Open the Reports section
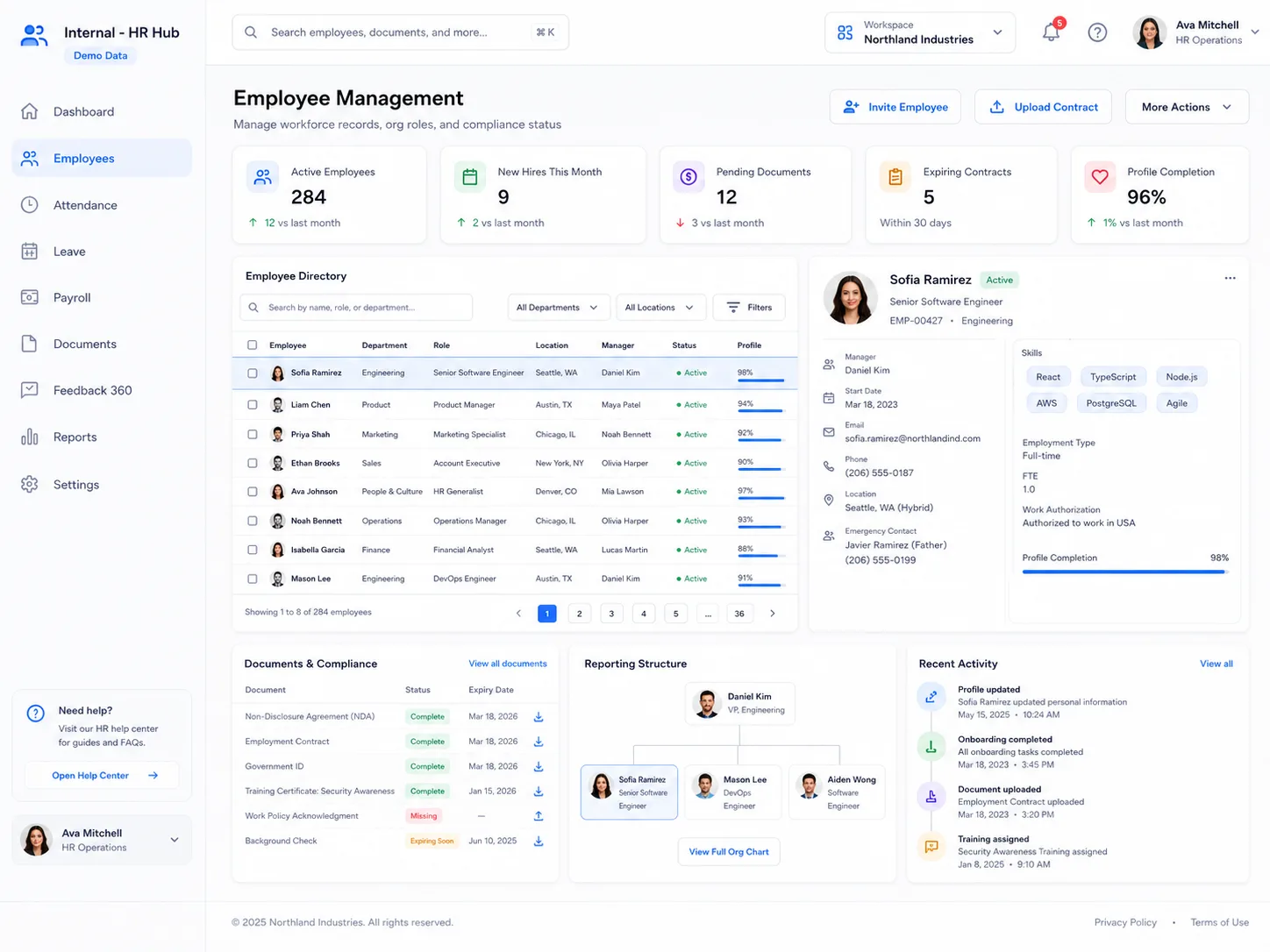Screen dimensions: 1270x952 pyautogui.click(x=102, y=437)
